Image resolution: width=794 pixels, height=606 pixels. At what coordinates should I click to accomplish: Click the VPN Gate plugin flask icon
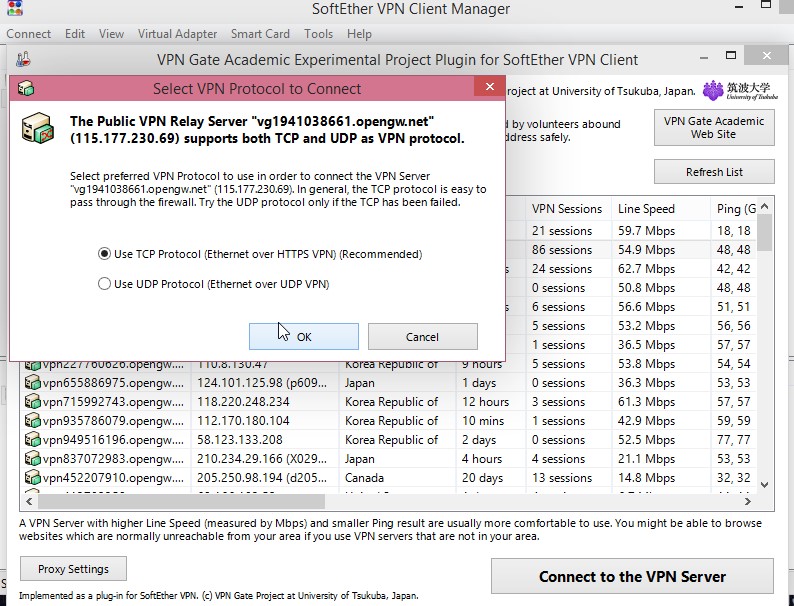(23, 59)
